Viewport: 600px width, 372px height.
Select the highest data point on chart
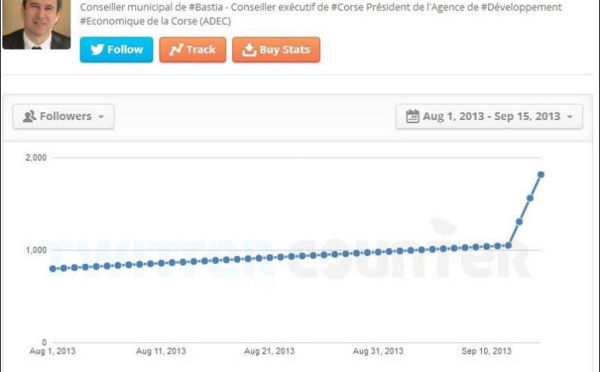tap(541, 175)
